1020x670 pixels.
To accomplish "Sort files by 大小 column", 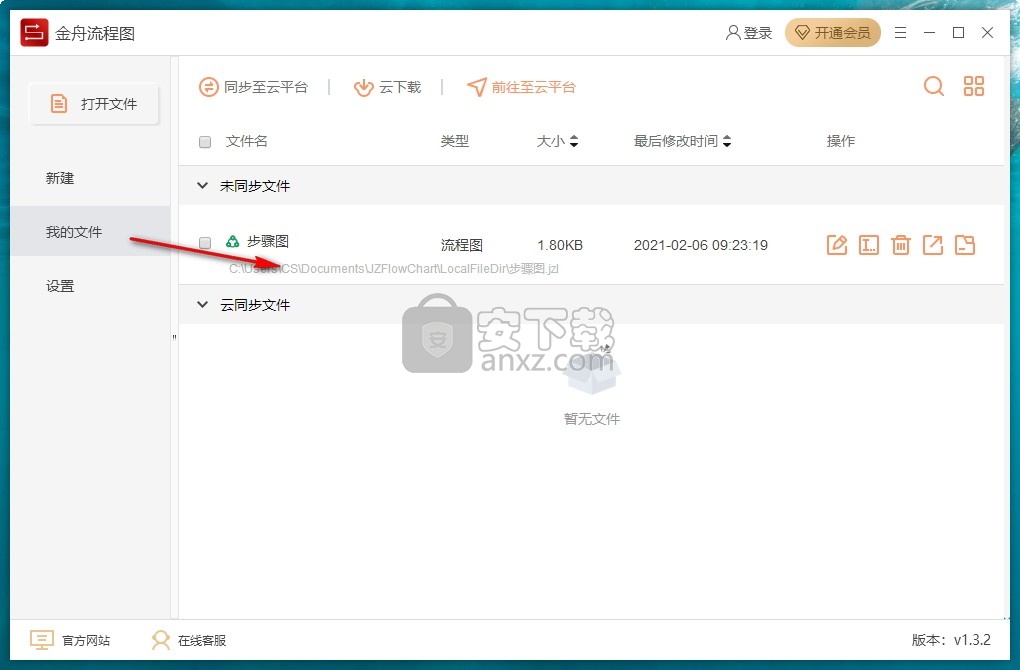I will [x=557, y=141].
